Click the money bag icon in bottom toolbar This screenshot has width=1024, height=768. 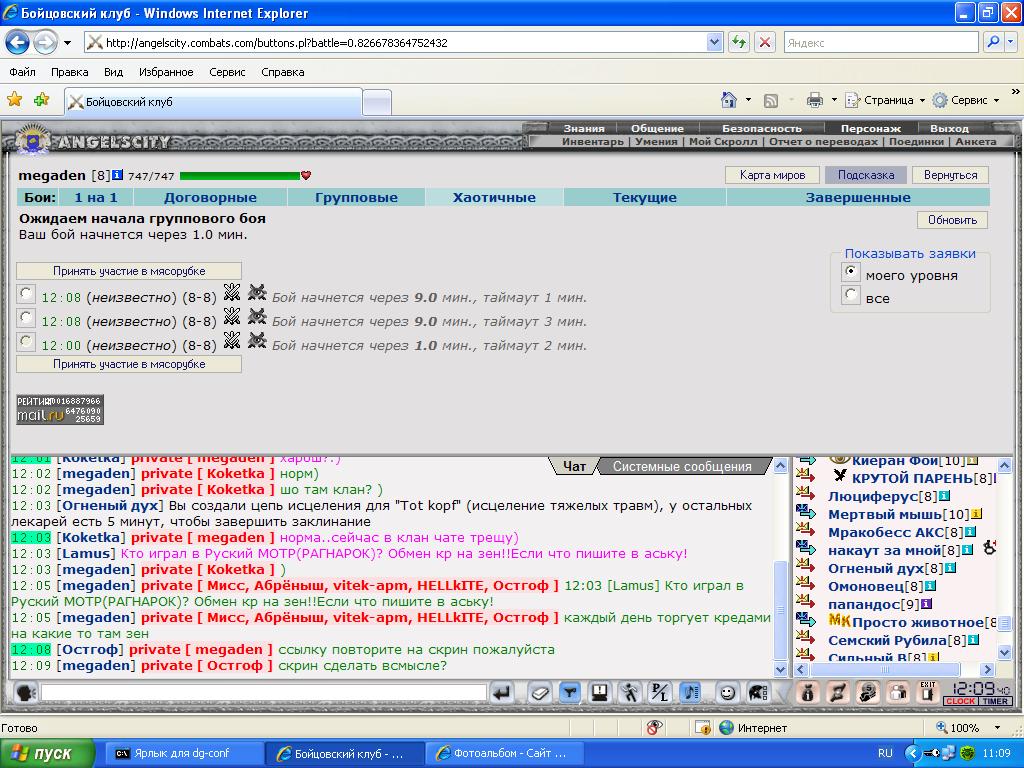point(807,692)
